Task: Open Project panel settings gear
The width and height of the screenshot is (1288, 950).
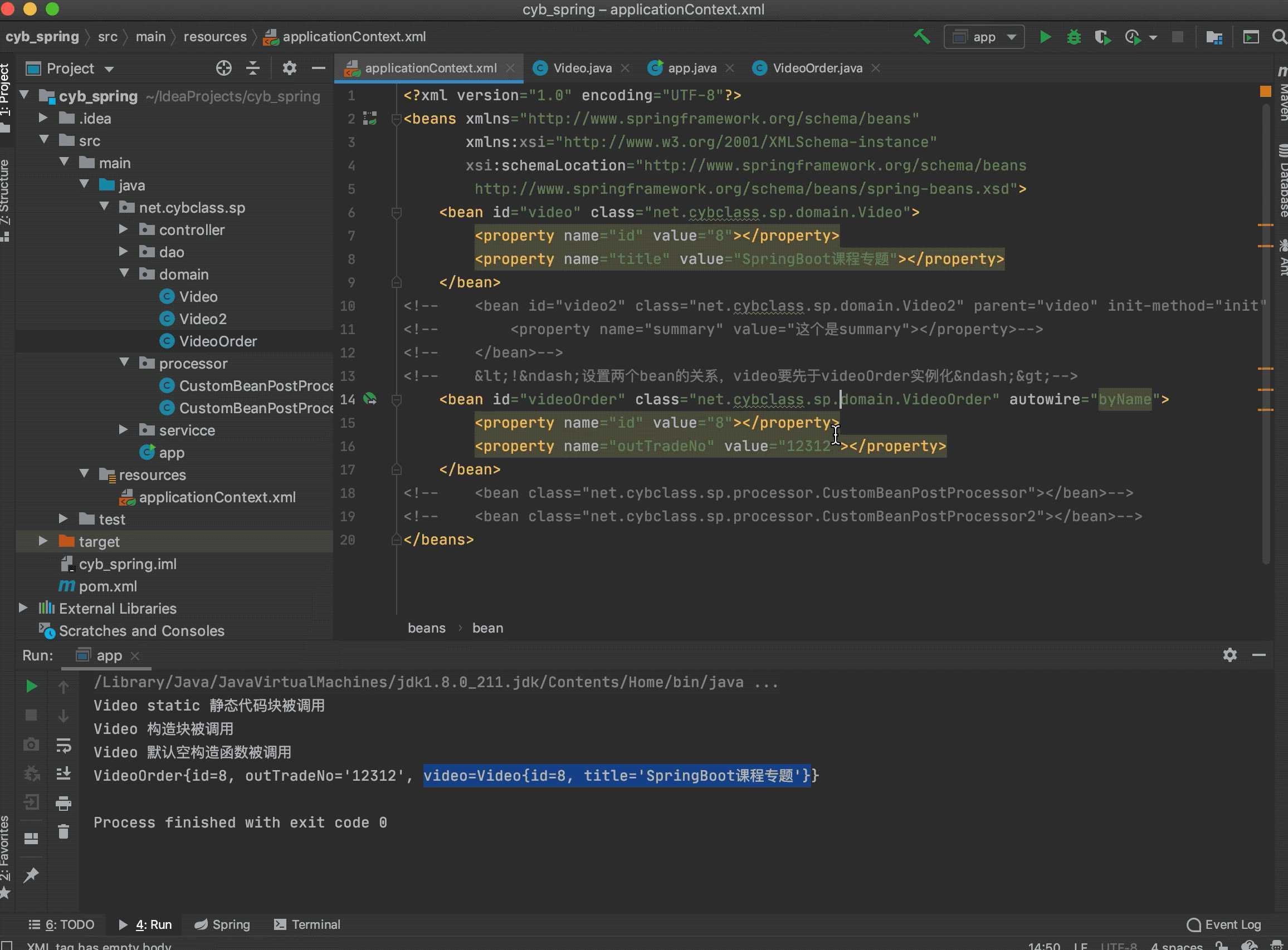Action: click(289, 68)
